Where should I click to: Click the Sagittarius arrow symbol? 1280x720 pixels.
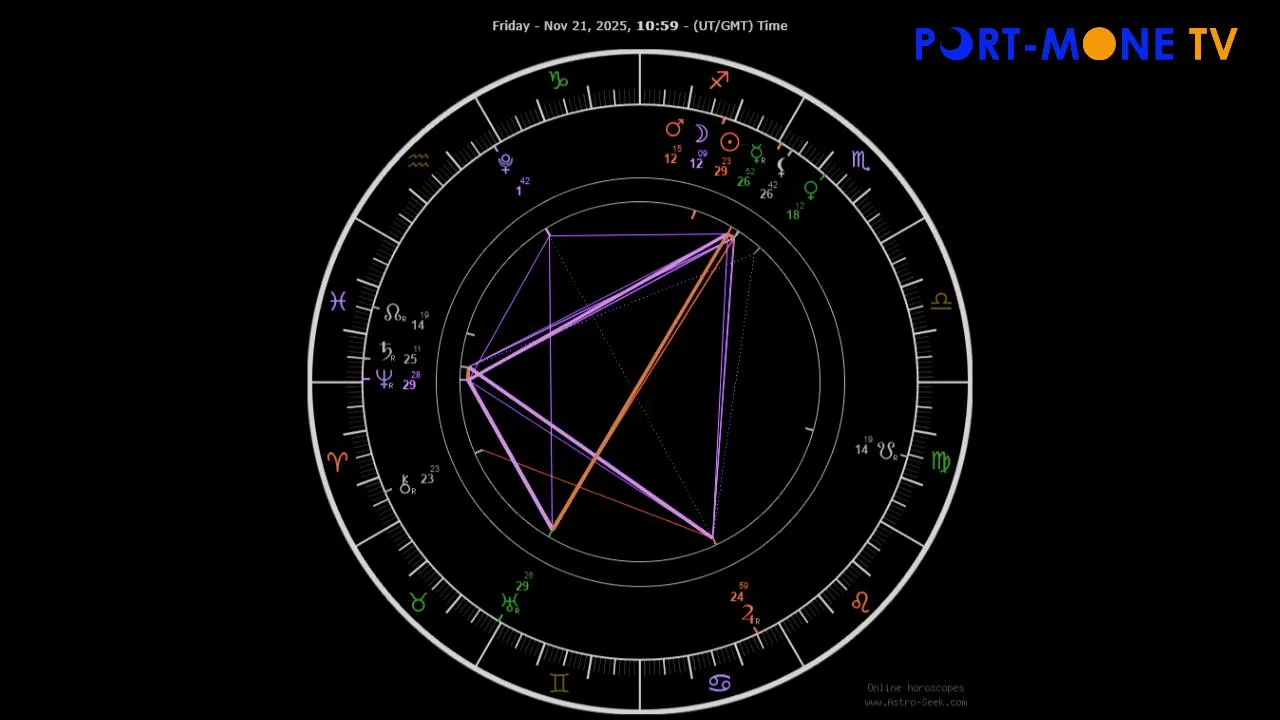click(x=719, y=80)
